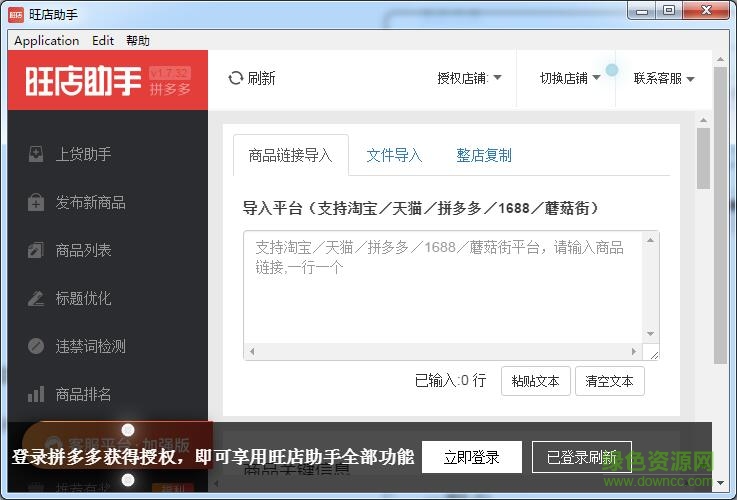Click the 上货助手 sidebar icon
The height and width of the screenshot is (500, 737).
(x=36, y=154)
